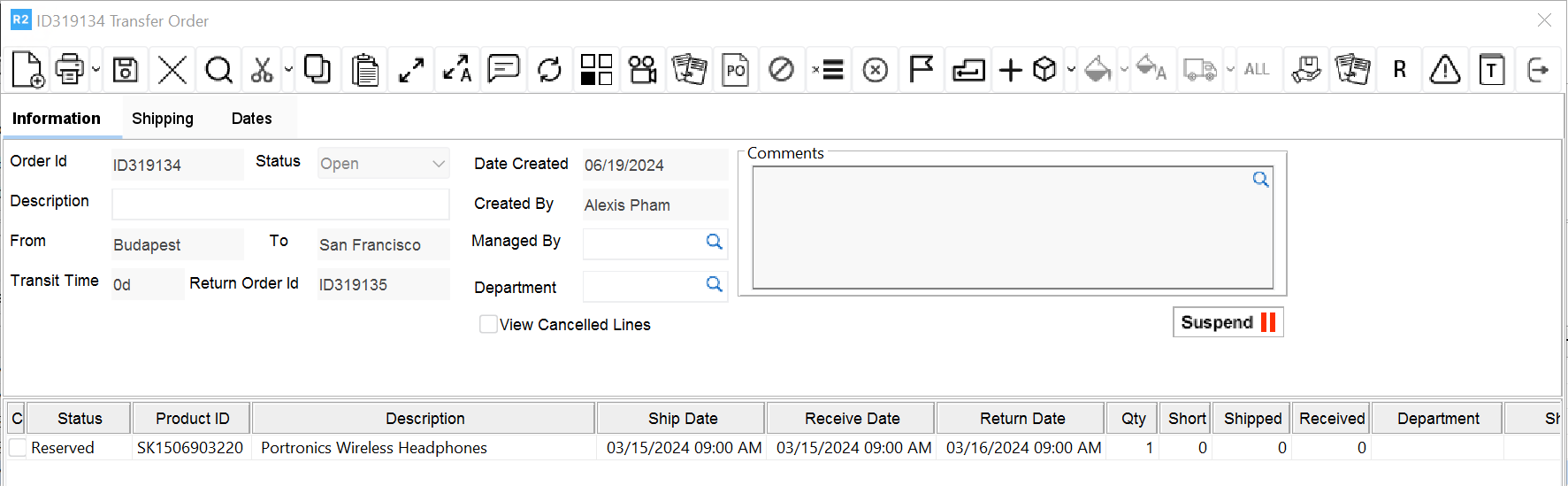Screen dimensions: 1568x486
Task: Tick the checkbox on the Reserved line row
Action: click(x=17, y=448)
